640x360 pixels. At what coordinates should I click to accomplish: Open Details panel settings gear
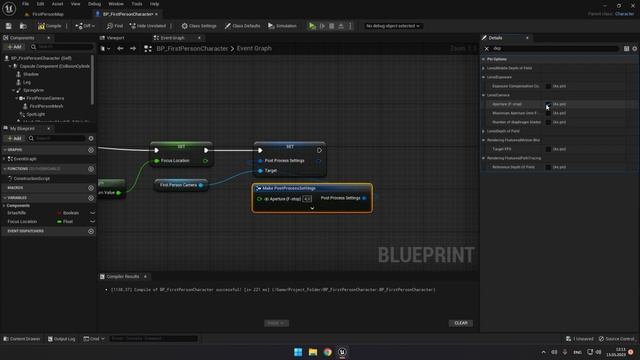[635, 49]
